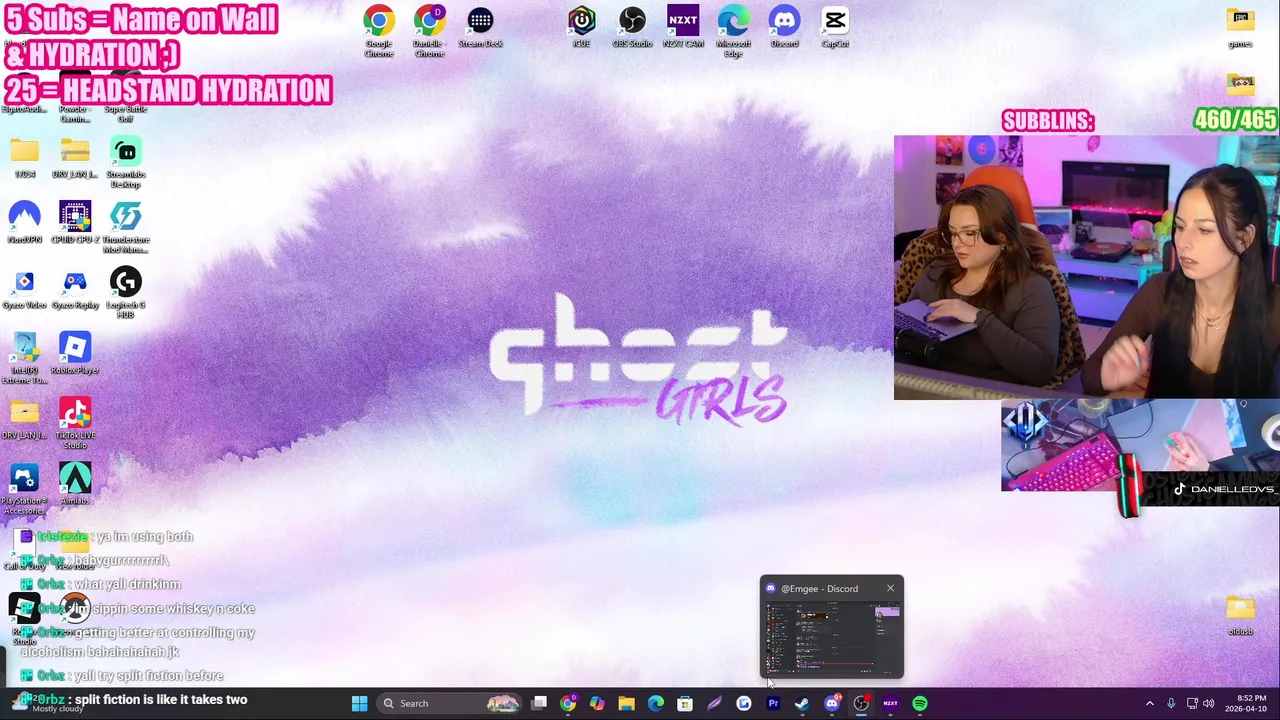The image size is (1280, 720).
Task: Select the Stream Deck desktop icon
Action: click(480, 27)
